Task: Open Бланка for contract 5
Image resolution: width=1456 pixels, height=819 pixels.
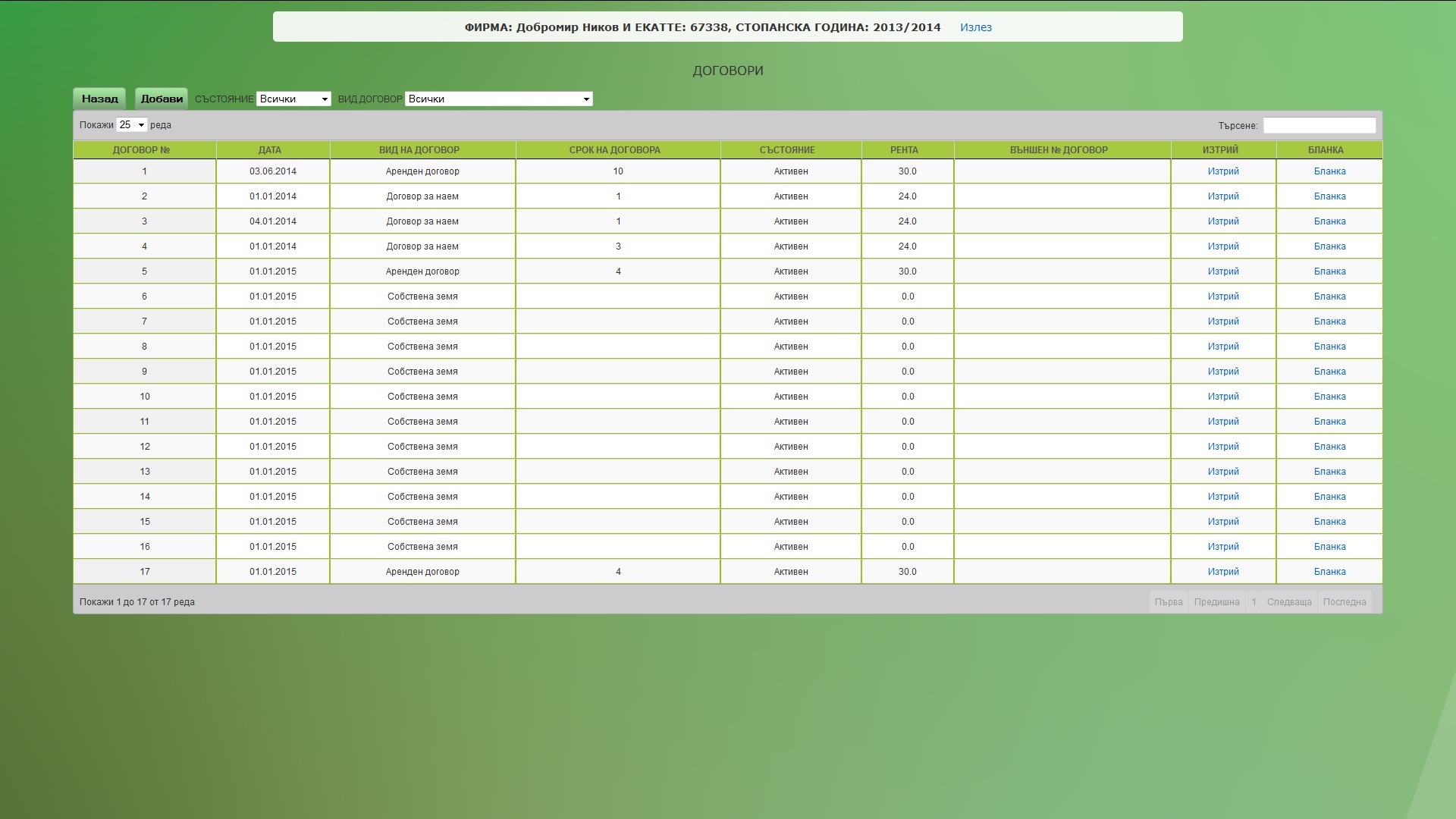Action: pyautogui.click(x=1329, y=271)
